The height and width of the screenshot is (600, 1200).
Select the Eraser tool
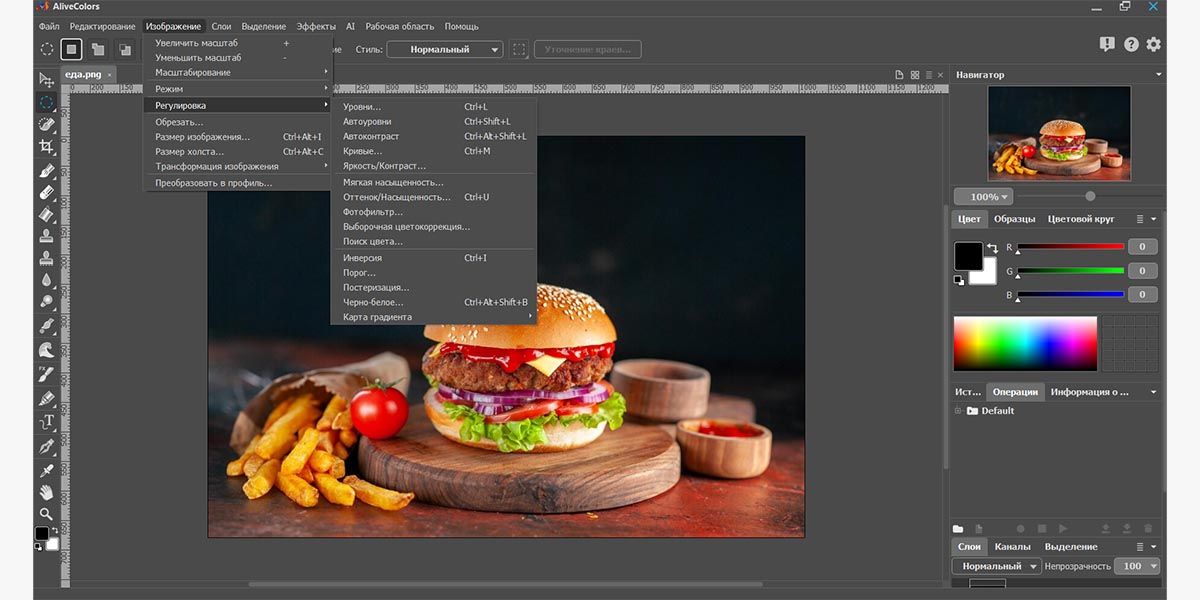click(46, 192)
